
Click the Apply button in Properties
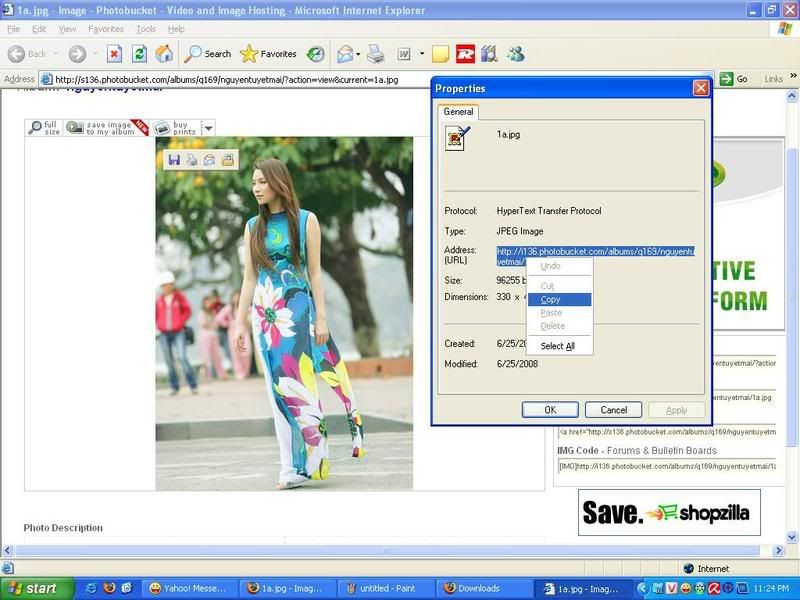click(x=677, y=410)
